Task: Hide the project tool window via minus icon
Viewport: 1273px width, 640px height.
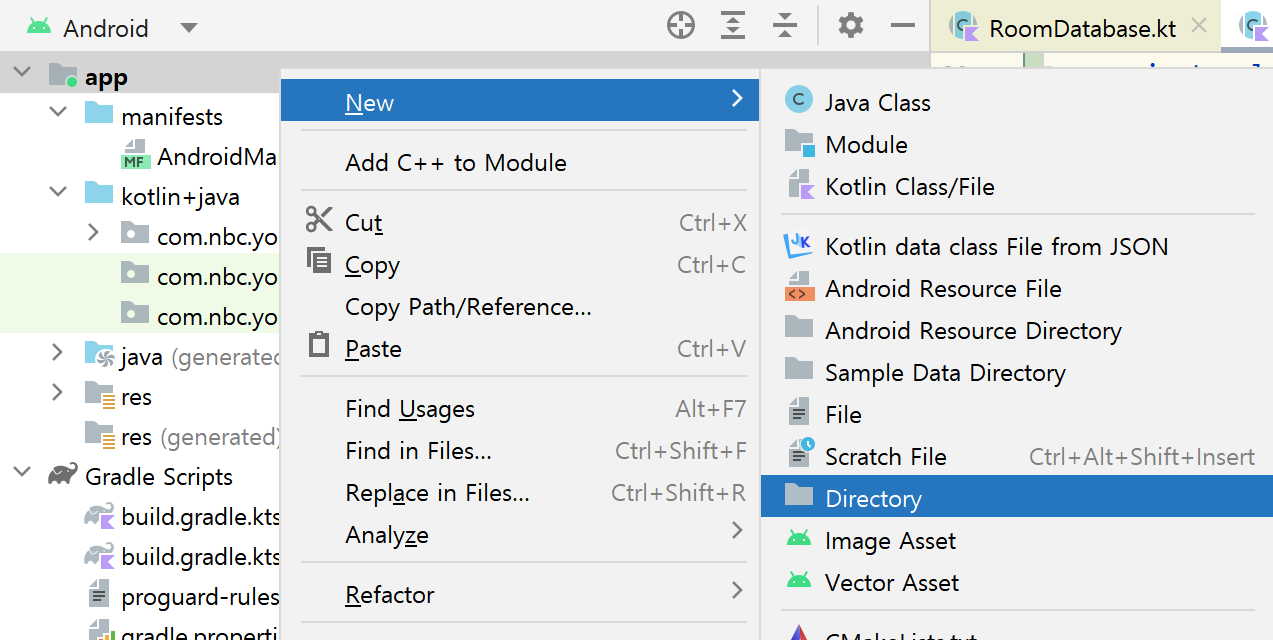Action: (903, 26)
